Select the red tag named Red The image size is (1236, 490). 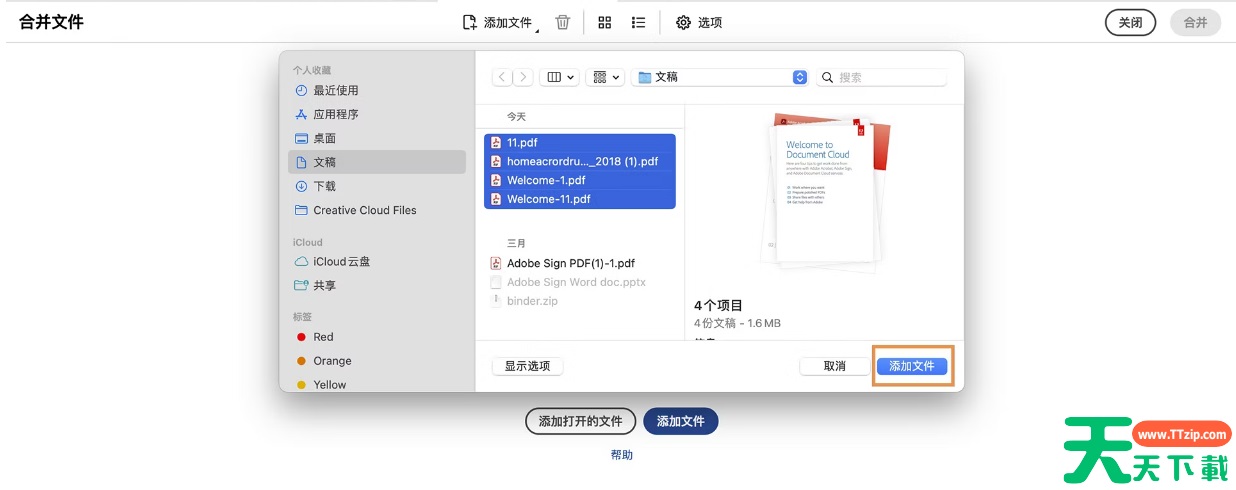point(322,337)
